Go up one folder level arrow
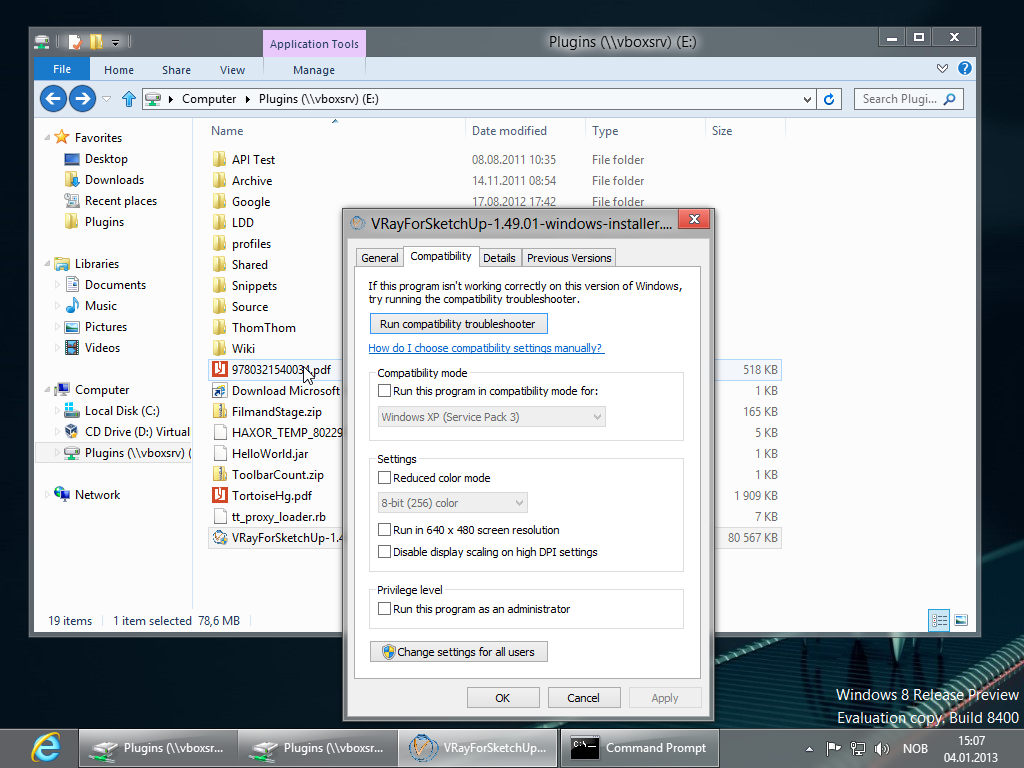1024x768 pixels. tap(129, 99)
